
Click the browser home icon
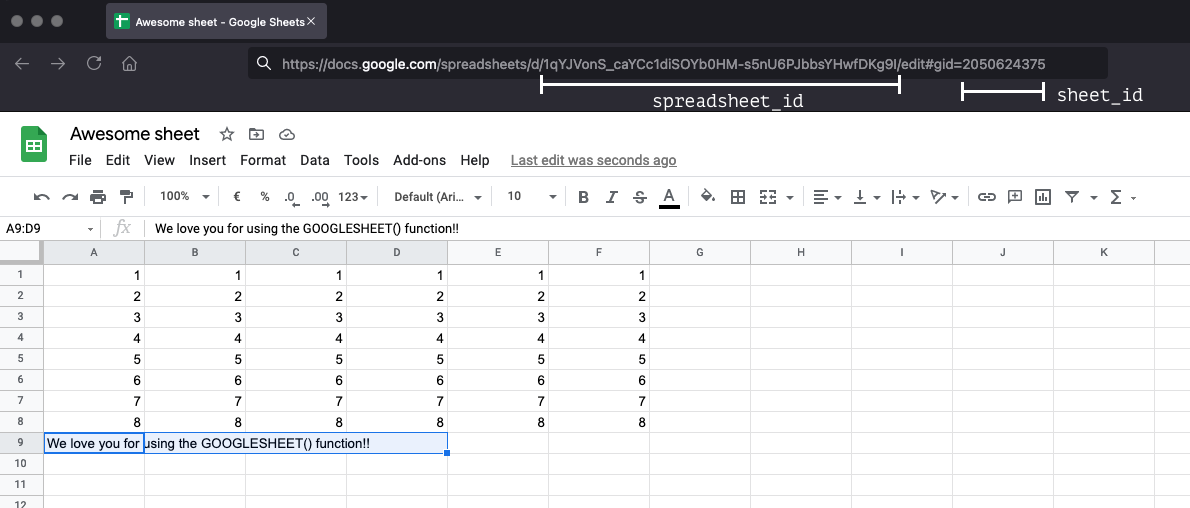click(130, 63)
